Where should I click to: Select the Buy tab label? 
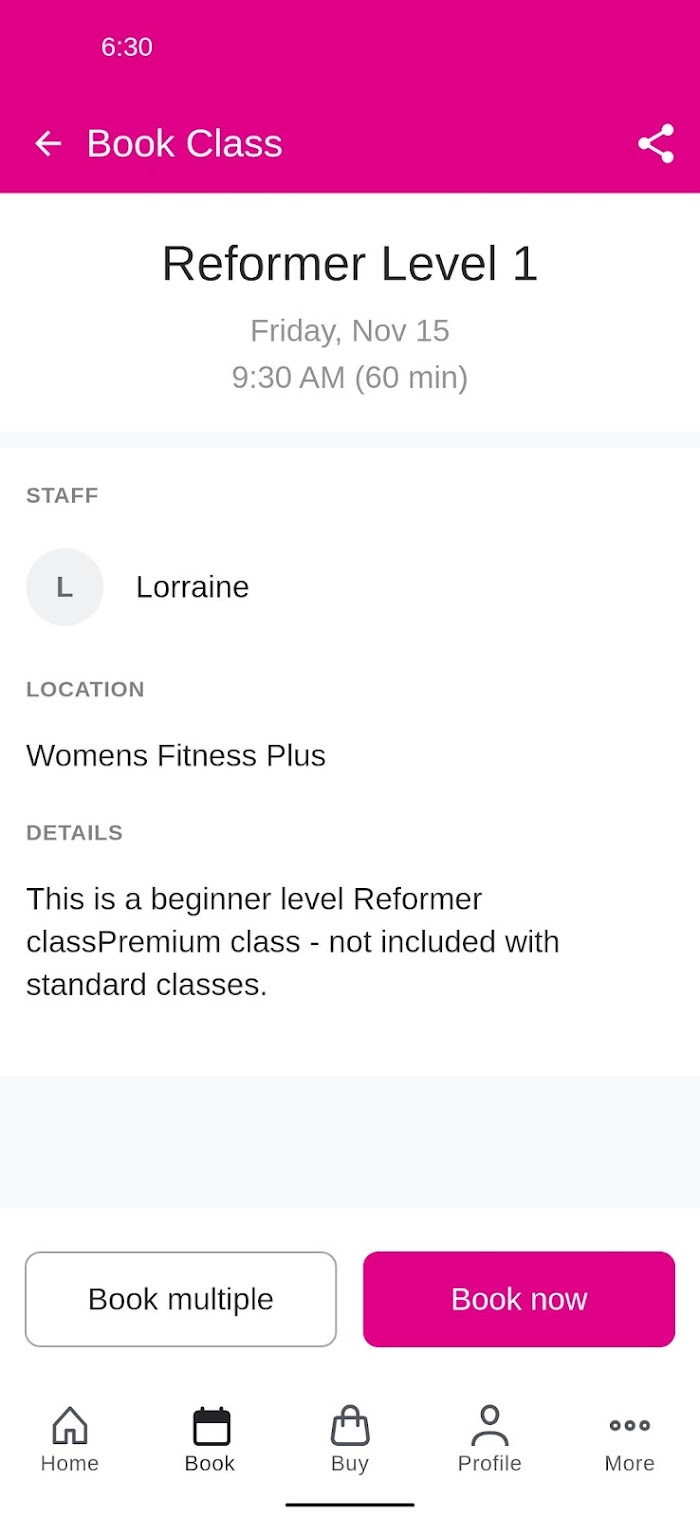(350, 1463)
